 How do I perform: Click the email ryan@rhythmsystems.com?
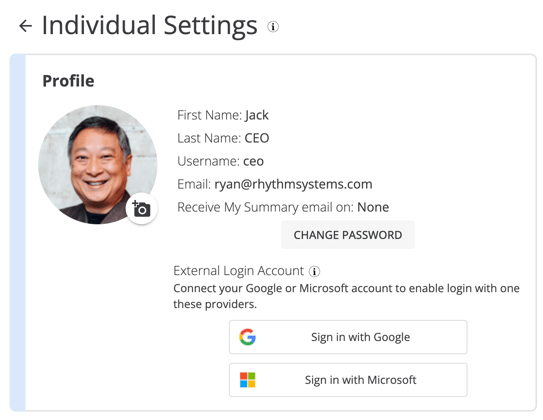tap(293, 184)
